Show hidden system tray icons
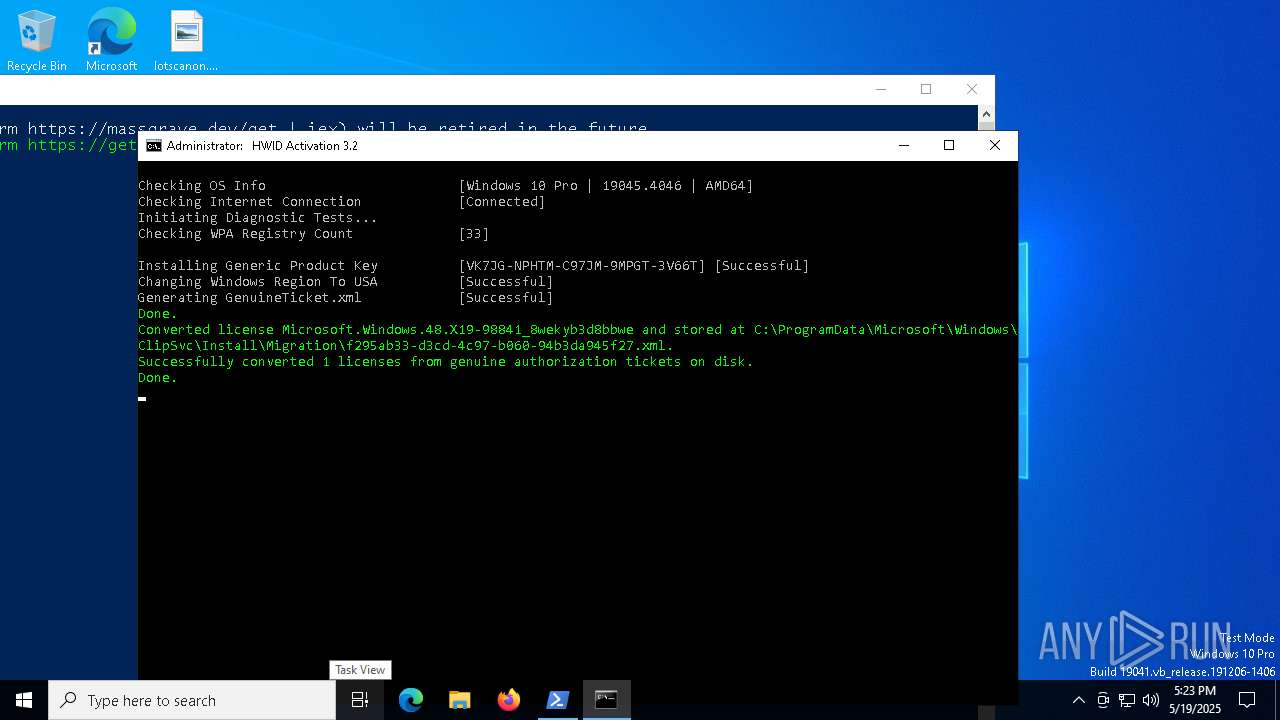 pos(1078,700)
